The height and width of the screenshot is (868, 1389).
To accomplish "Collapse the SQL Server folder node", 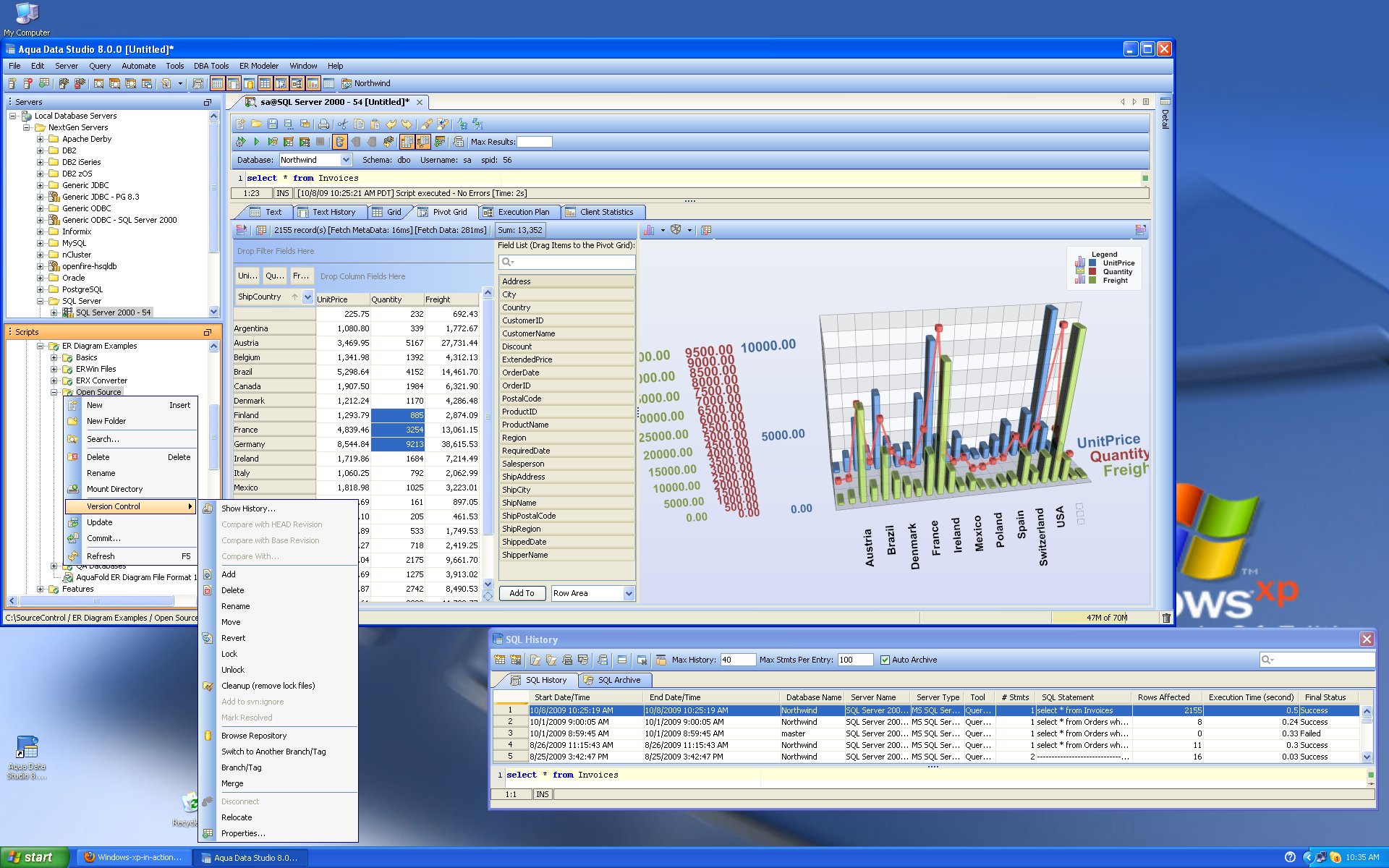I will click(x=41, y=301).
